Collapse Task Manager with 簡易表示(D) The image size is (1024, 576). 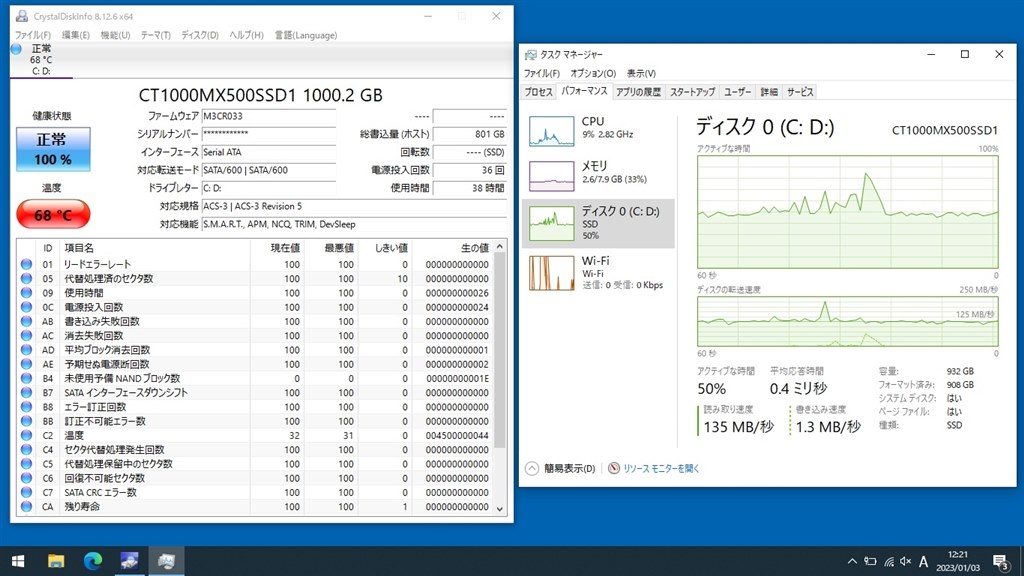click(x=561, y=468)
